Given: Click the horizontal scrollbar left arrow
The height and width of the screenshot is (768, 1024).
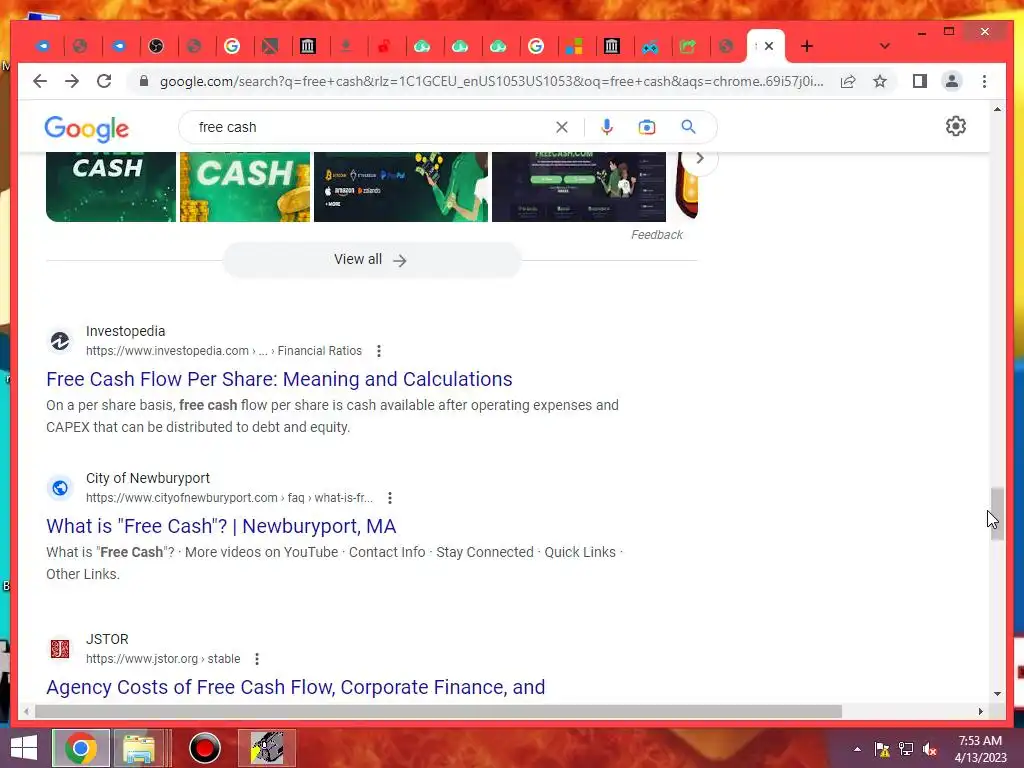Looking at the screenshot, I should (26, 711).
